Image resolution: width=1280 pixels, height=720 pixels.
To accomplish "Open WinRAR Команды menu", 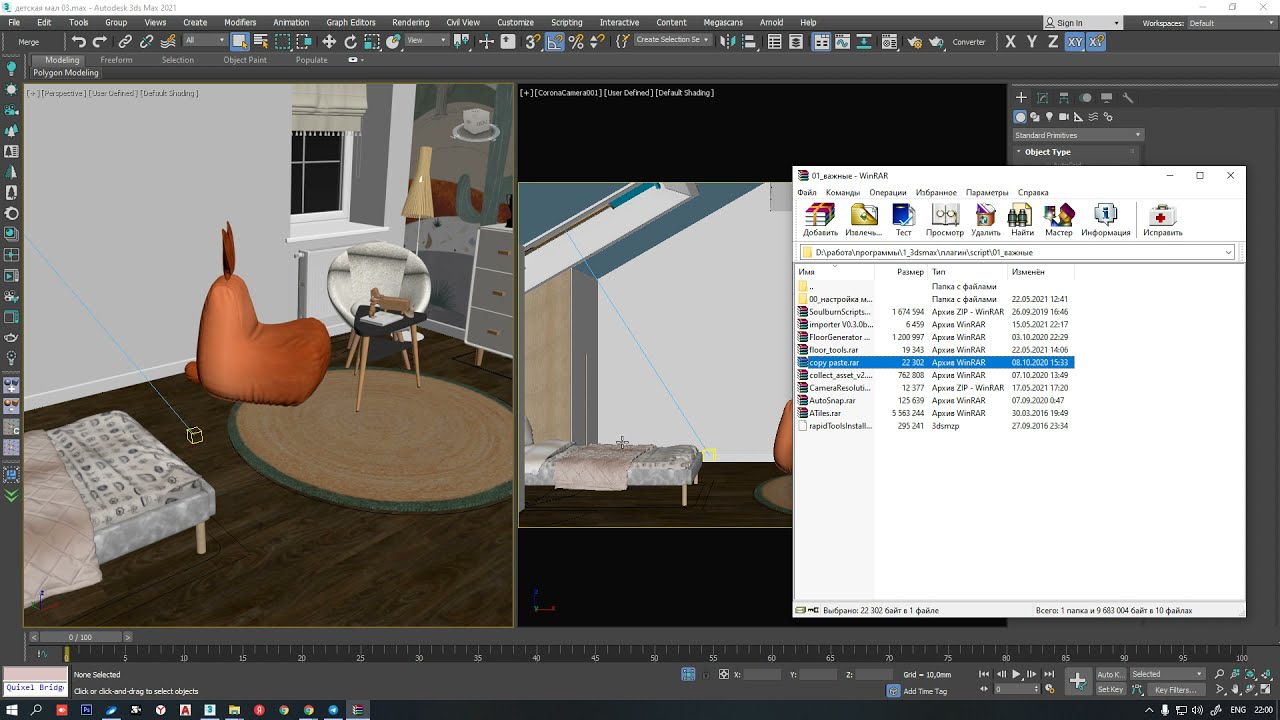I will (x=843, y=192).
